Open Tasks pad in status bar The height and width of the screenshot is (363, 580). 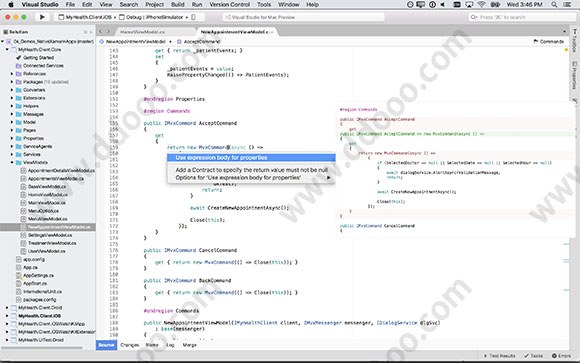pos(533,356)
